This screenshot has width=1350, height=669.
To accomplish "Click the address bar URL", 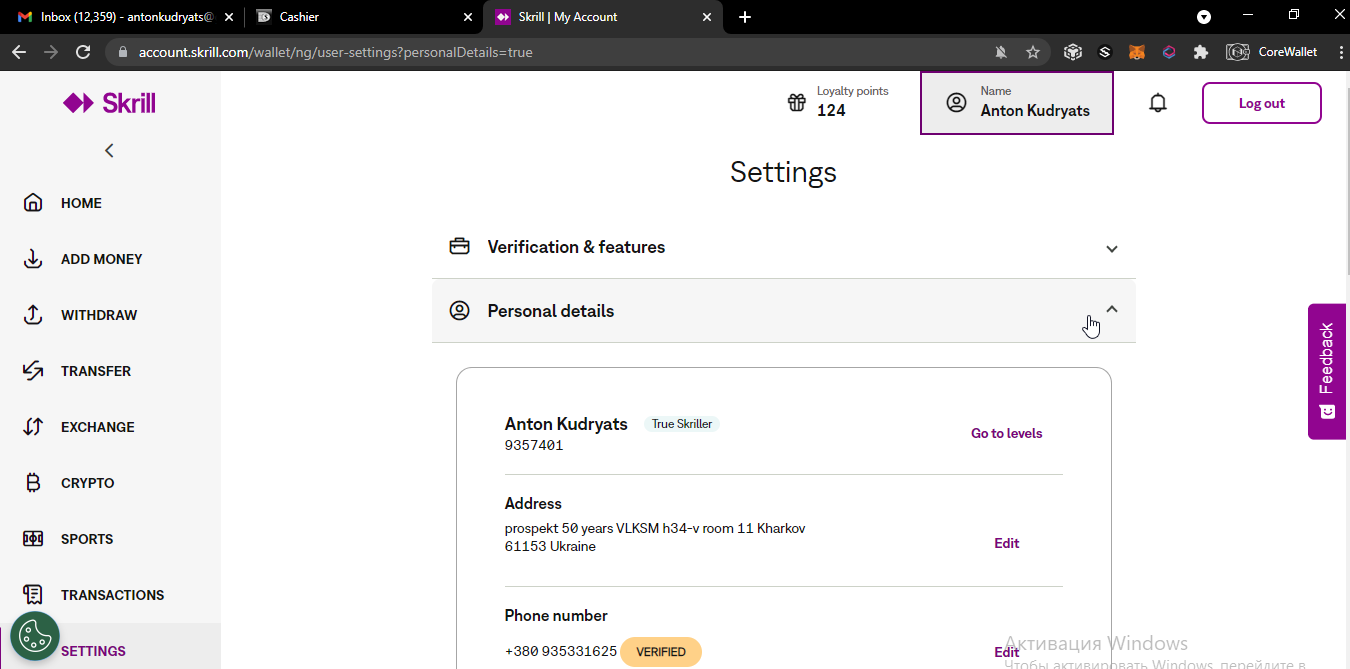I will [x=336, y=52].
